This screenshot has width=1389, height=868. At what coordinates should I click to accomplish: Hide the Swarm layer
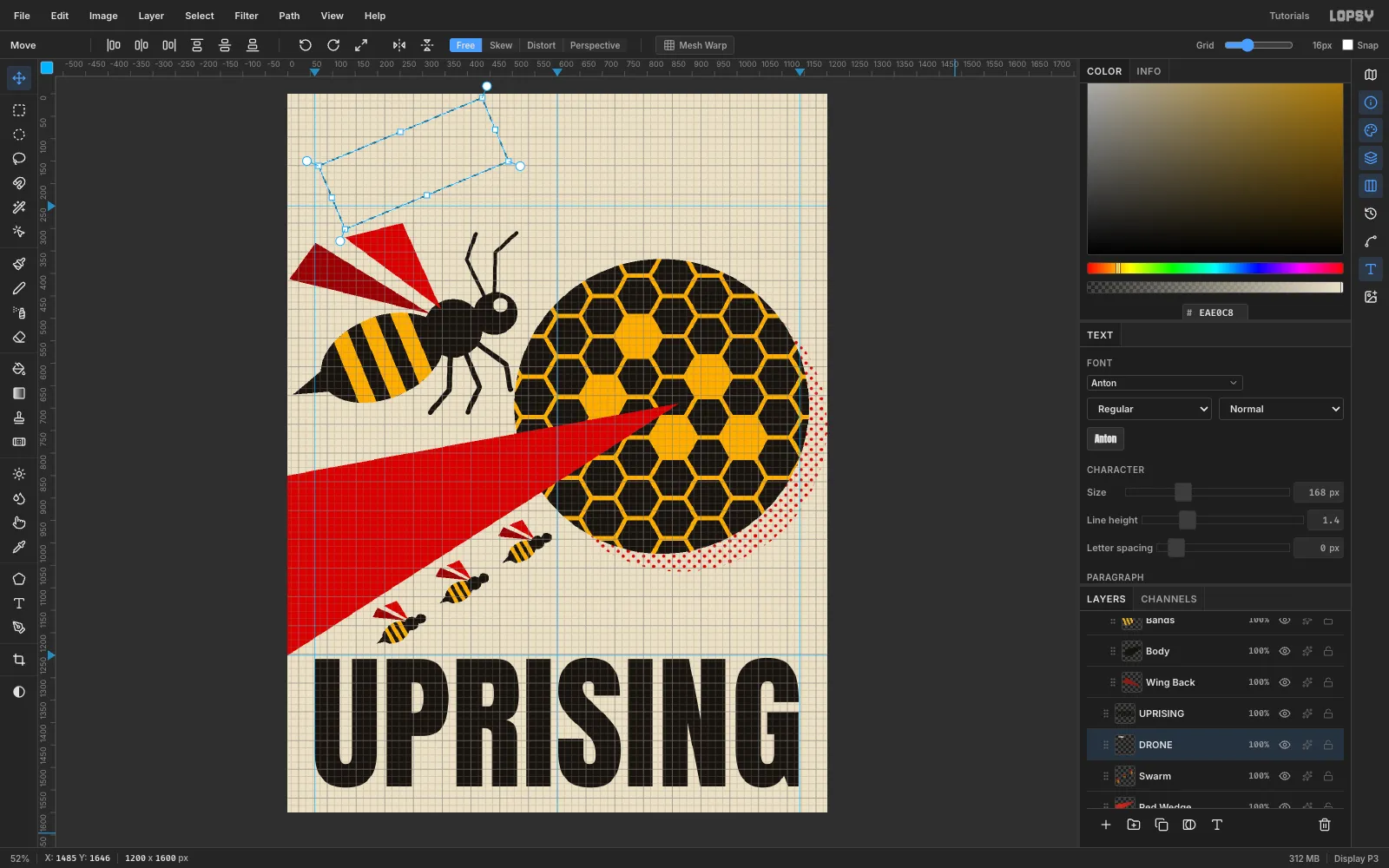tap(1285, 776)
